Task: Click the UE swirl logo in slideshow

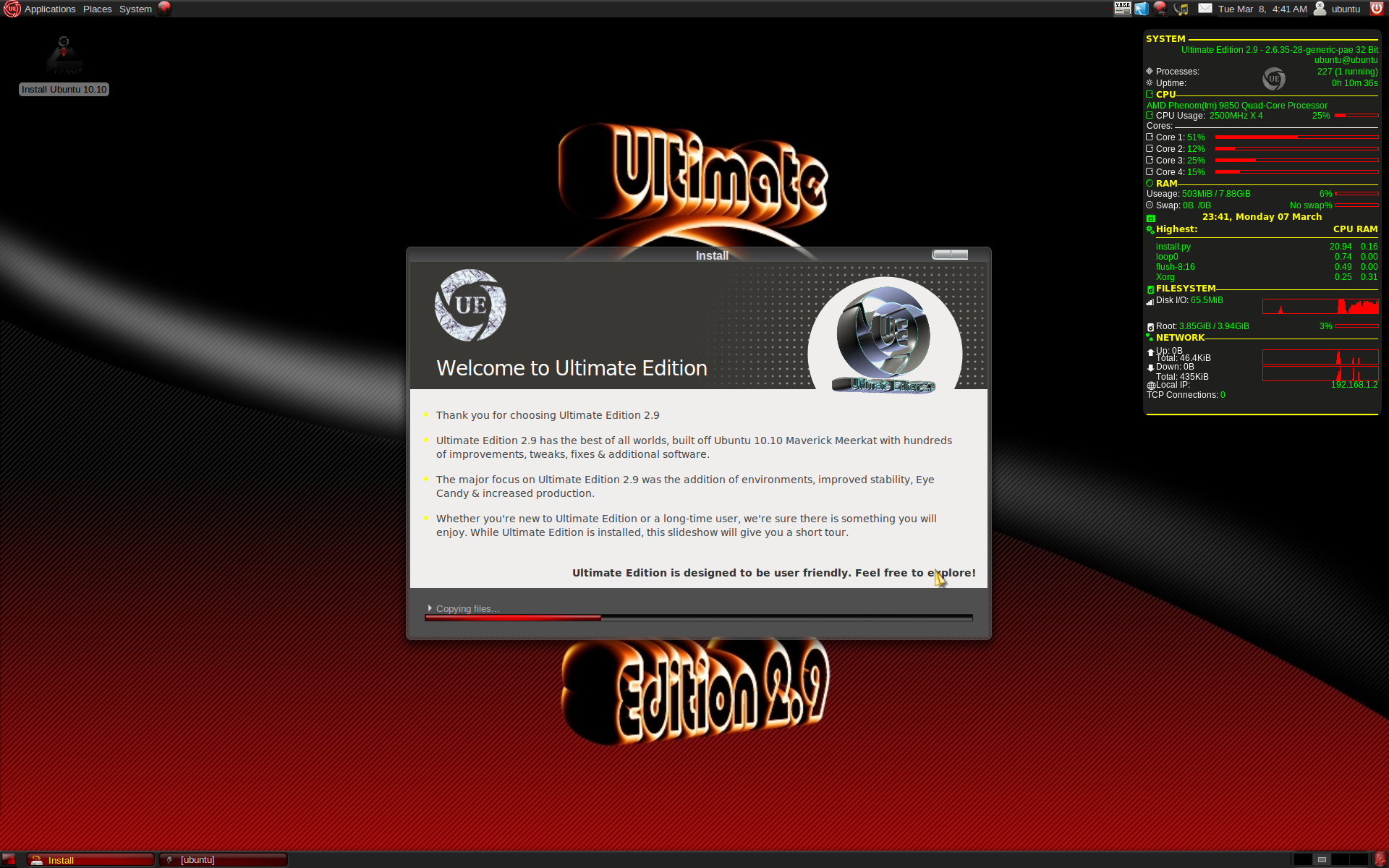Action: click(x=470, y=305)
